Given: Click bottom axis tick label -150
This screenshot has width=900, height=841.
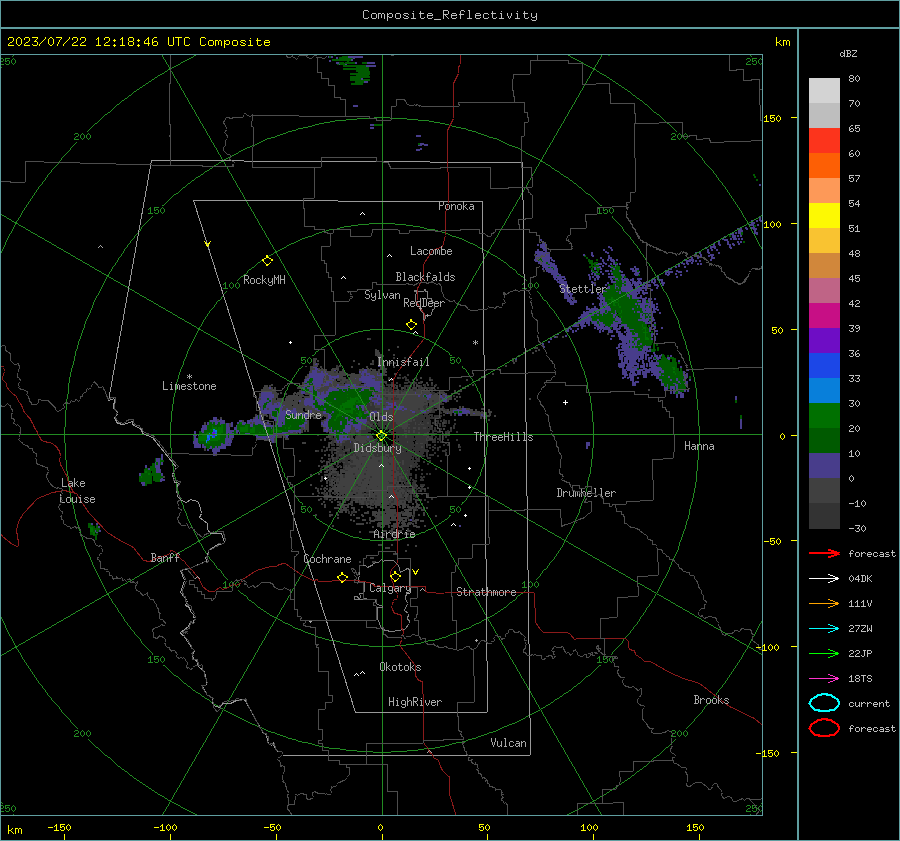Looking at the screenshot, I should click(59, 827).
